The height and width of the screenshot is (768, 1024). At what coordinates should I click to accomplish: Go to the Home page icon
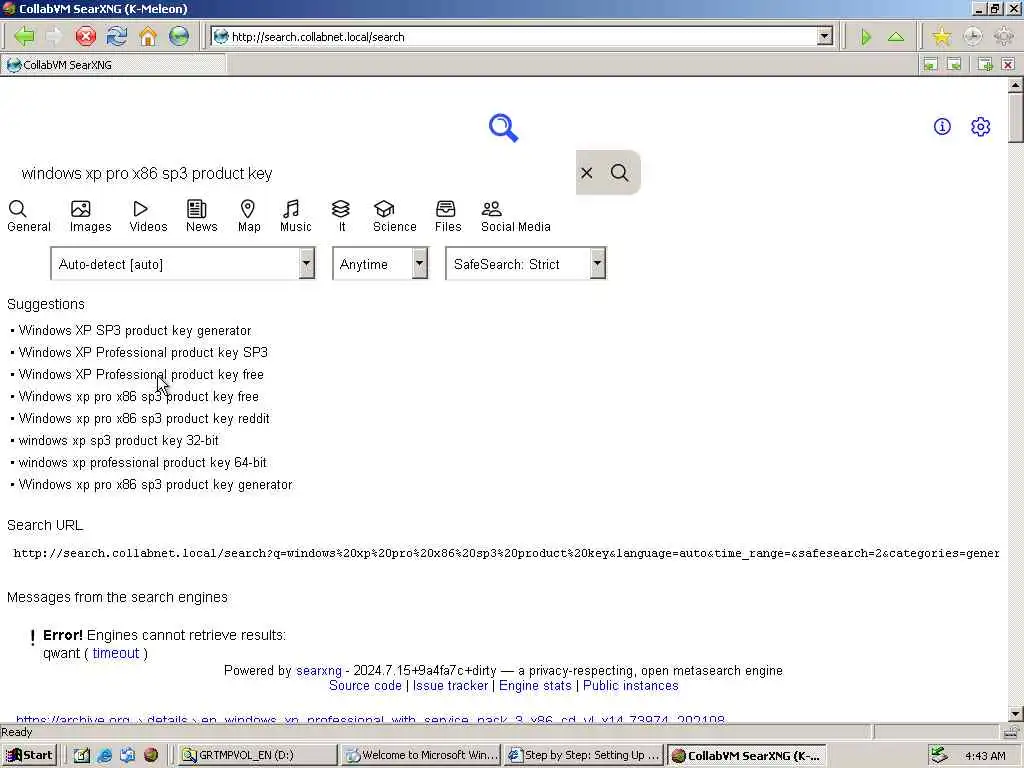(x=148, y=36)
